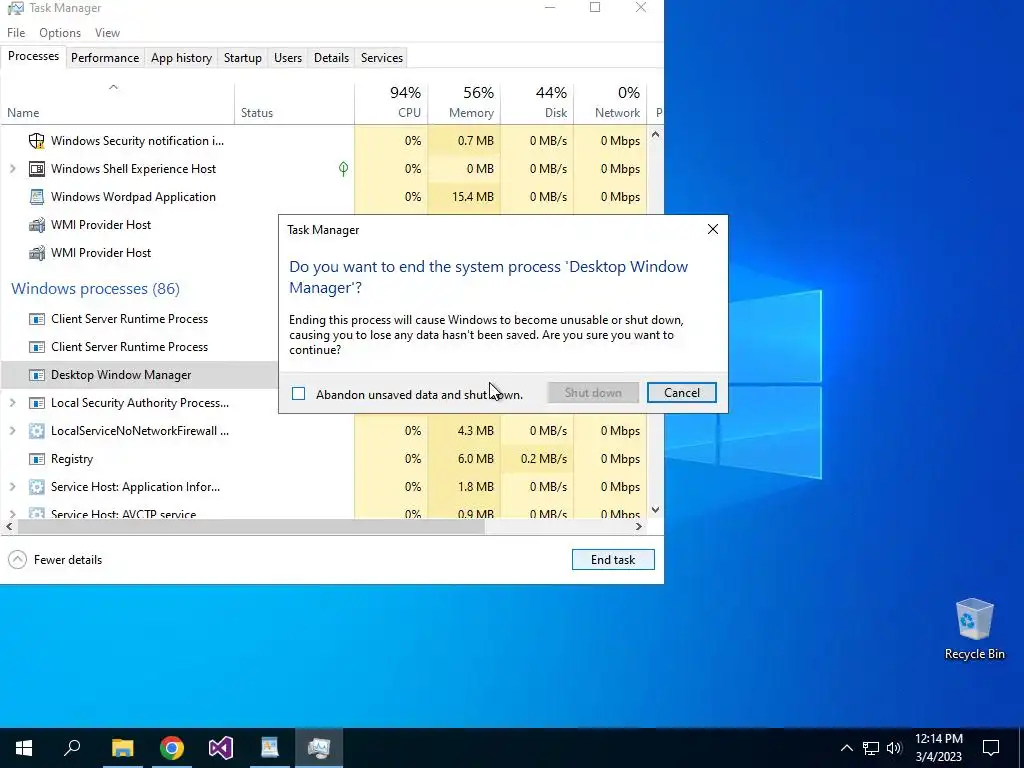
Task: Open network status tray icon
Action: [x=871, y=748]
